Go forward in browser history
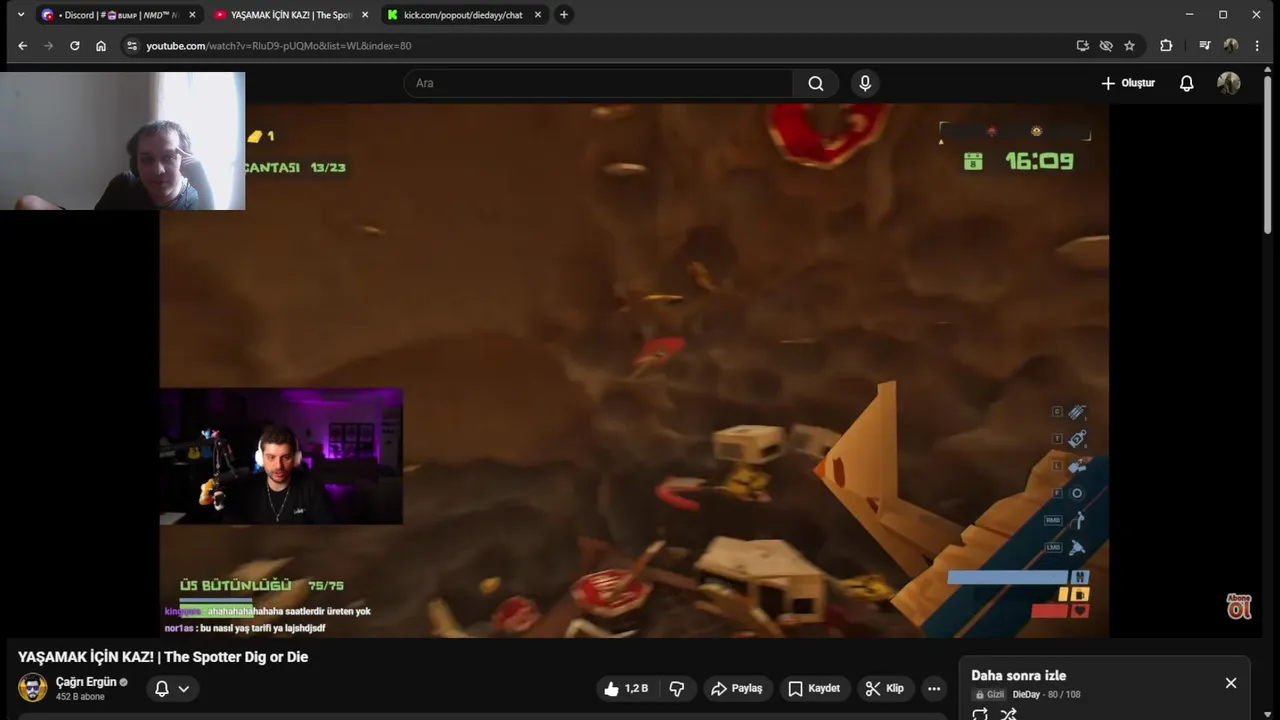This screenshot has height=720, width=1280. (48, 46)
